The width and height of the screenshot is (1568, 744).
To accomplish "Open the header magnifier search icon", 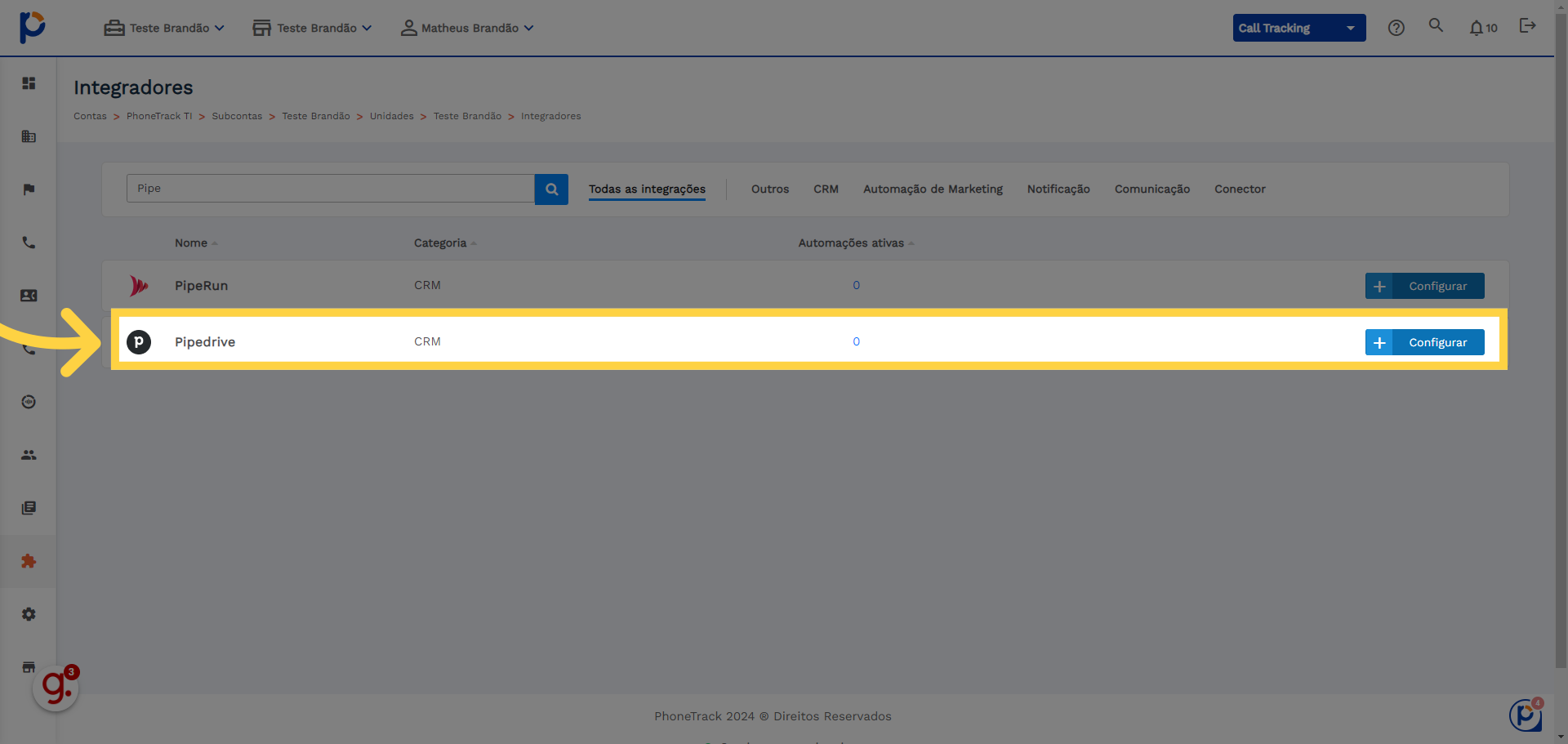I will pos(1436,26).
